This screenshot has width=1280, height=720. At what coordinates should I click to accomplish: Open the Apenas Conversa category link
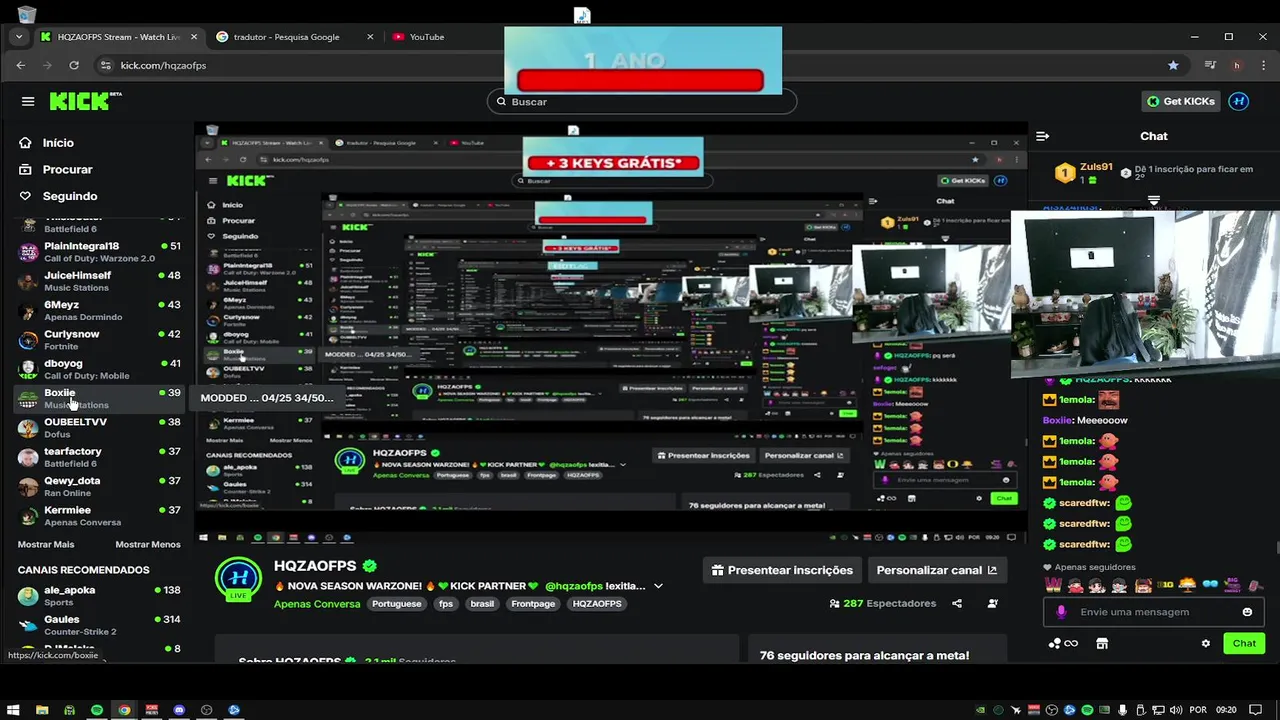click(x=317, y=604)
